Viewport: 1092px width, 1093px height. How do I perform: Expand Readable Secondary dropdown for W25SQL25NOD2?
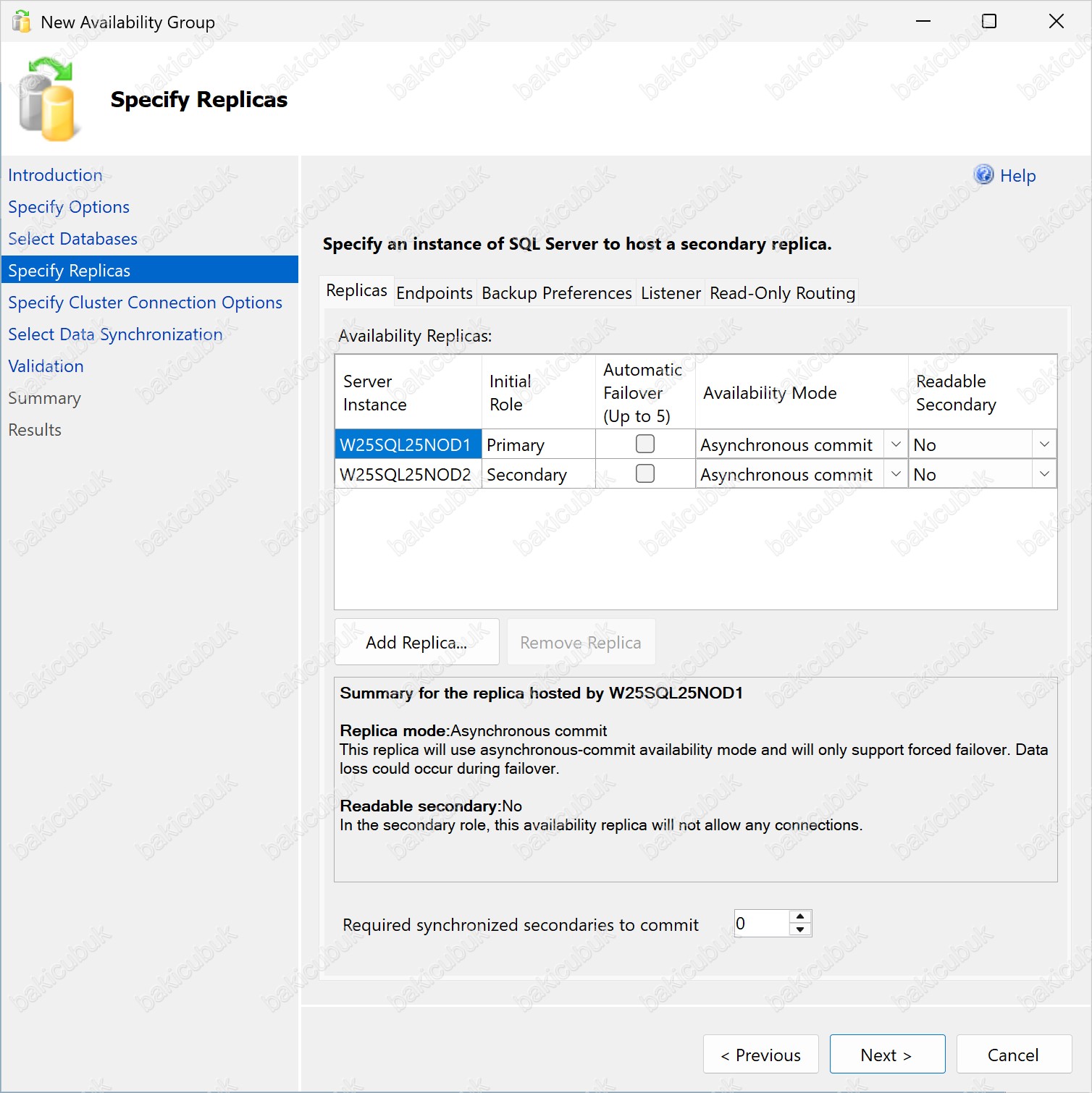point(1044,474)
